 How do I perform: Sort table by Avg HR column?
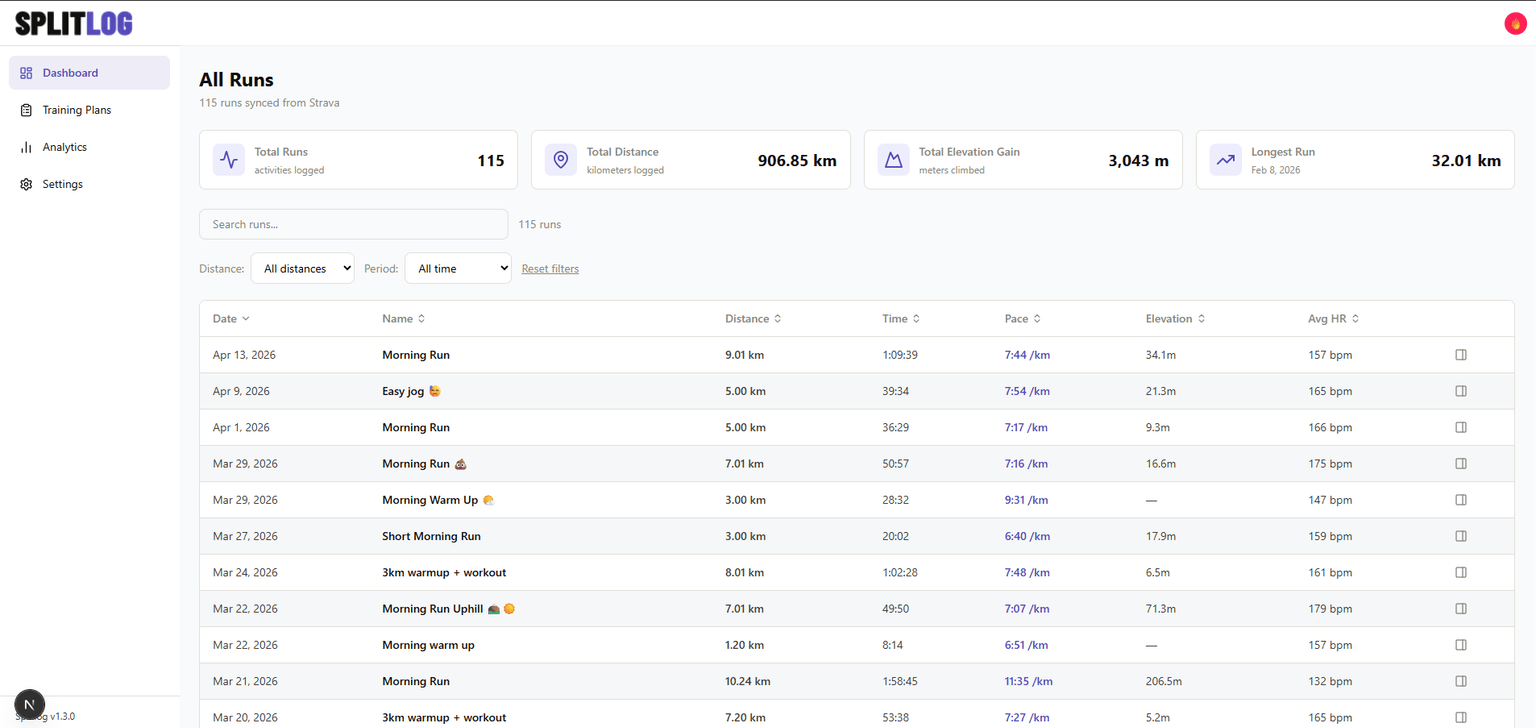[x=1334, y=319]
